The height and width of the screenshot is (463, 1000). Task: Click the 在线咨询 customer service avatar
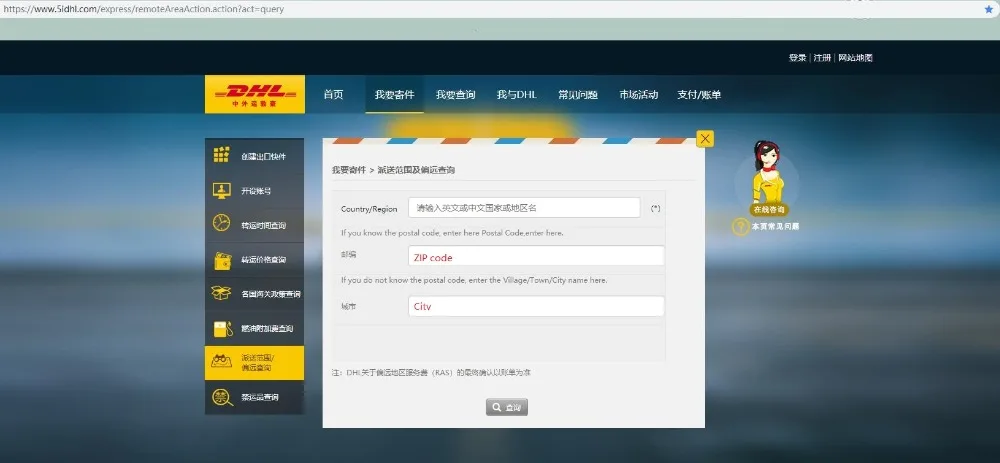768,177
